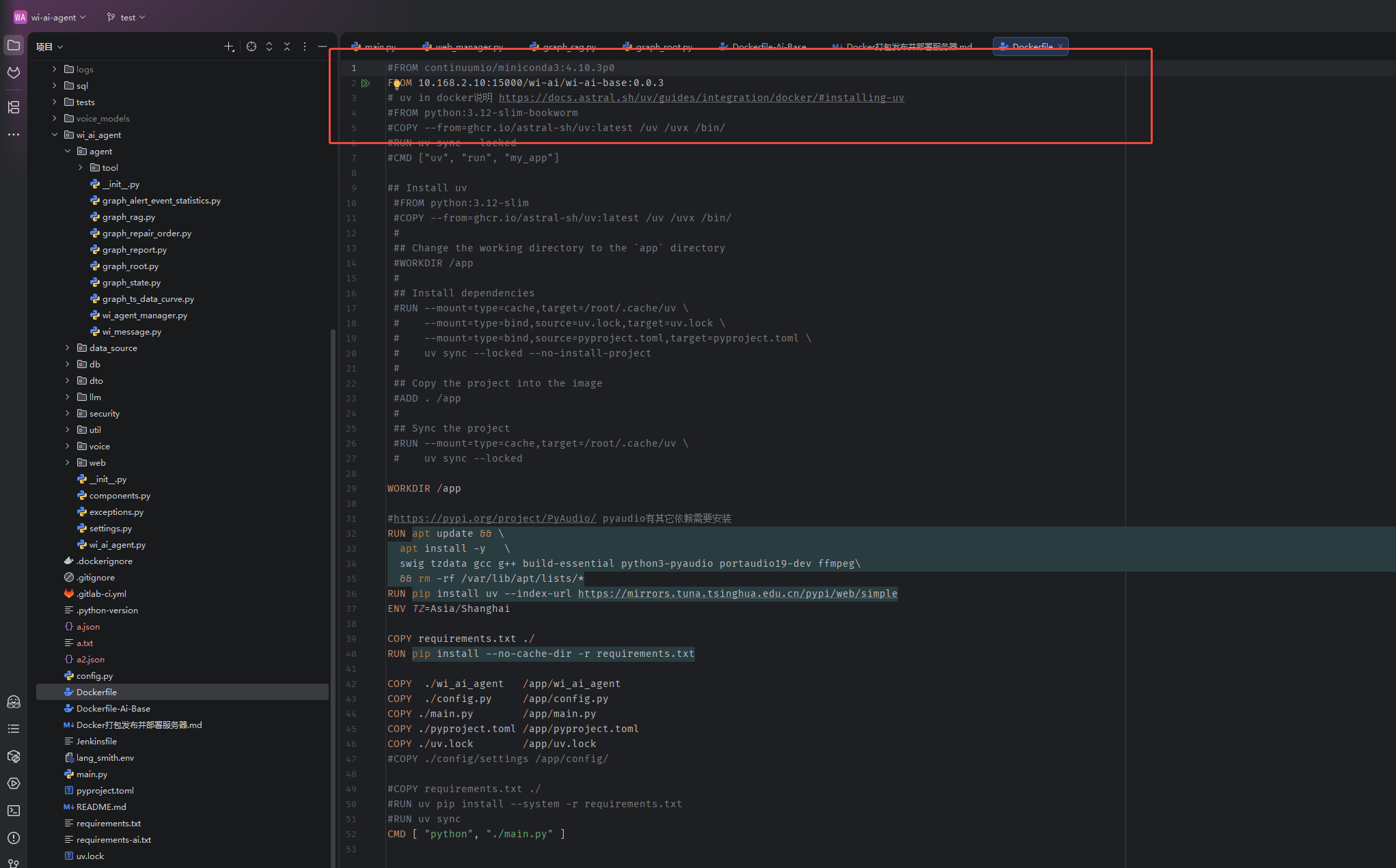Open the Problems tool window
The height and width of the screenshot is (868, 1396).
[14, 838]
